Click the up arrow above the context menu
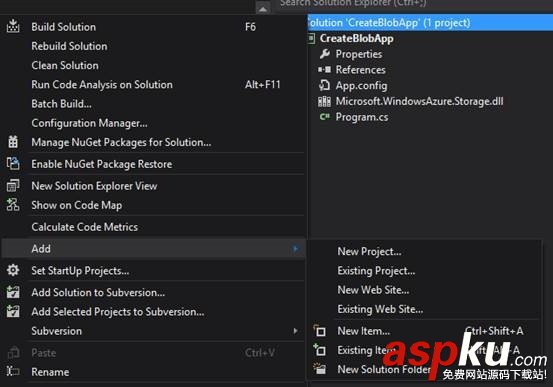 pyautogui.click(x=263, y=8)
